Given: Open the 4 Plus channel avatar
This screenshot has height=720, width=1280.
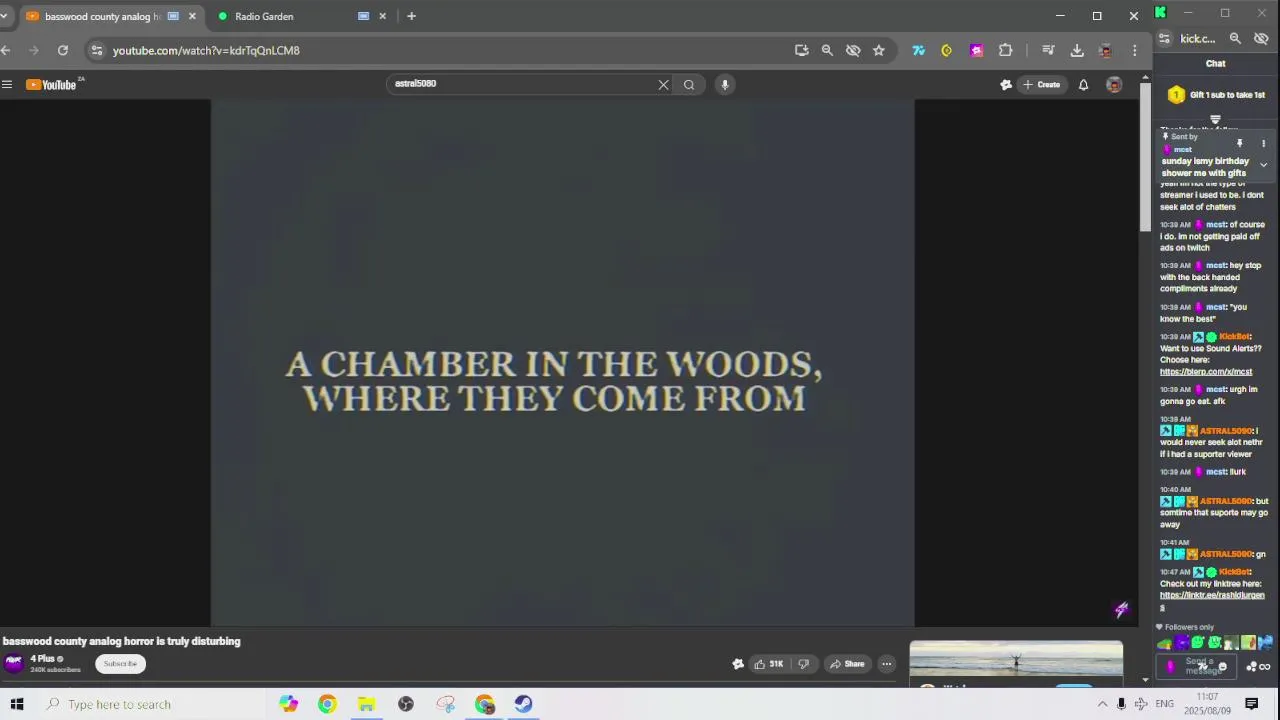Looking at the screenshot, I should (x=14, y=663).
